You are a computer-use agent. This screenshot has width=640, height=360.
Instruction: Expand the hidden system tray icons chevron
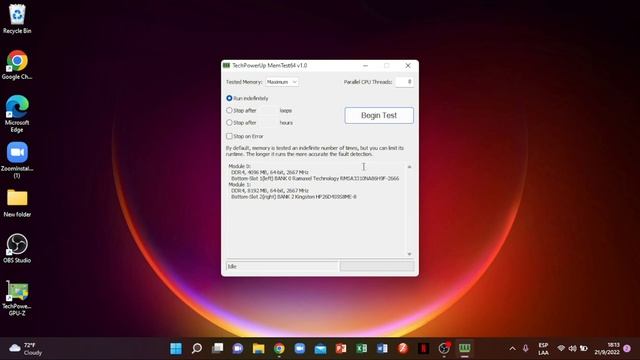tap(512, 349)
